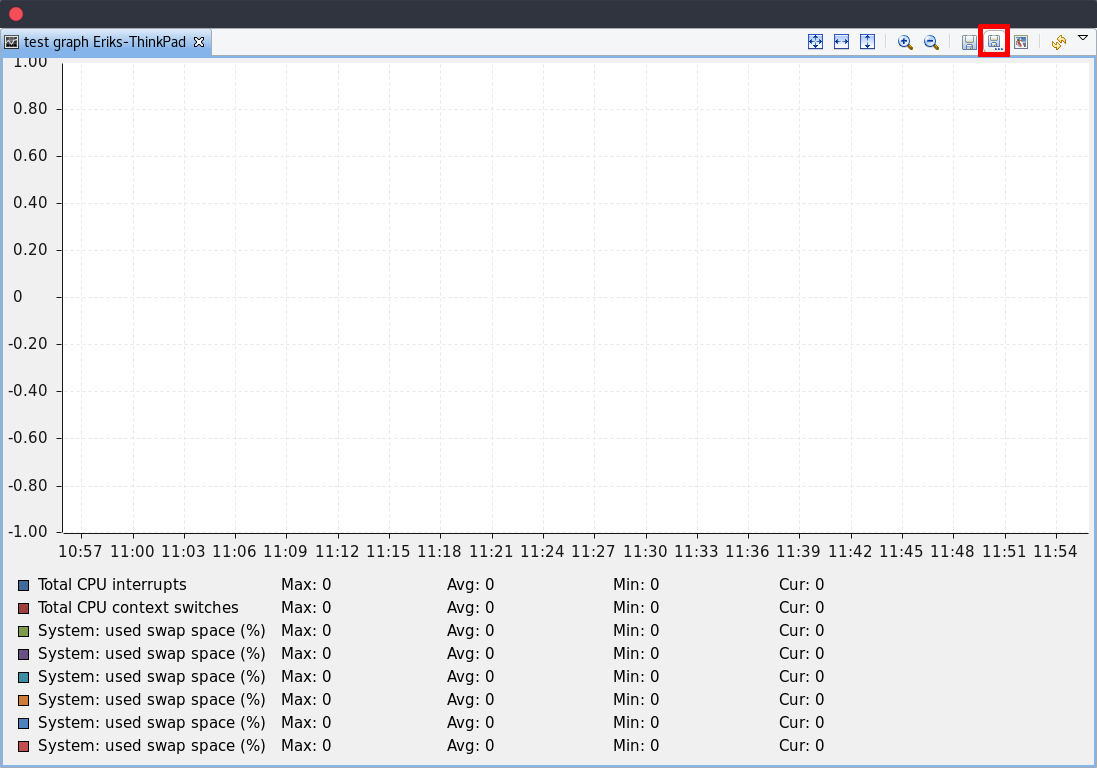Close the test graph tab
The height and width of the screenshot is (768, 1097).
[x=198, y=42]
